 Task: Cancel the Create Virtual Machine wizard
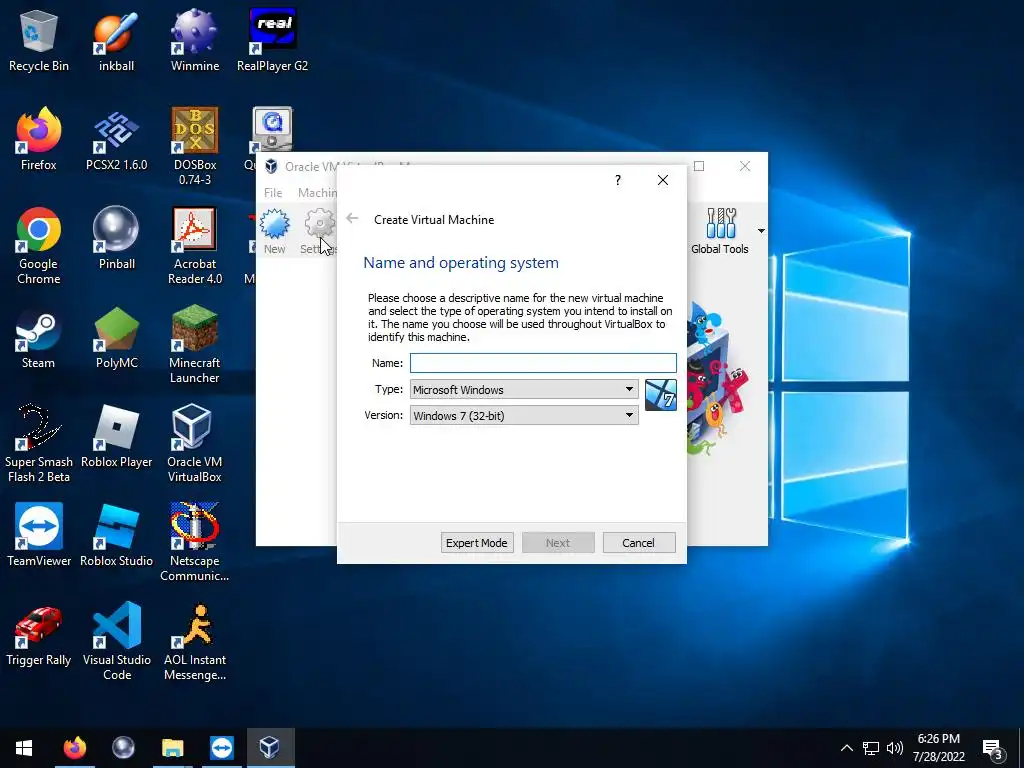[639, 543]
